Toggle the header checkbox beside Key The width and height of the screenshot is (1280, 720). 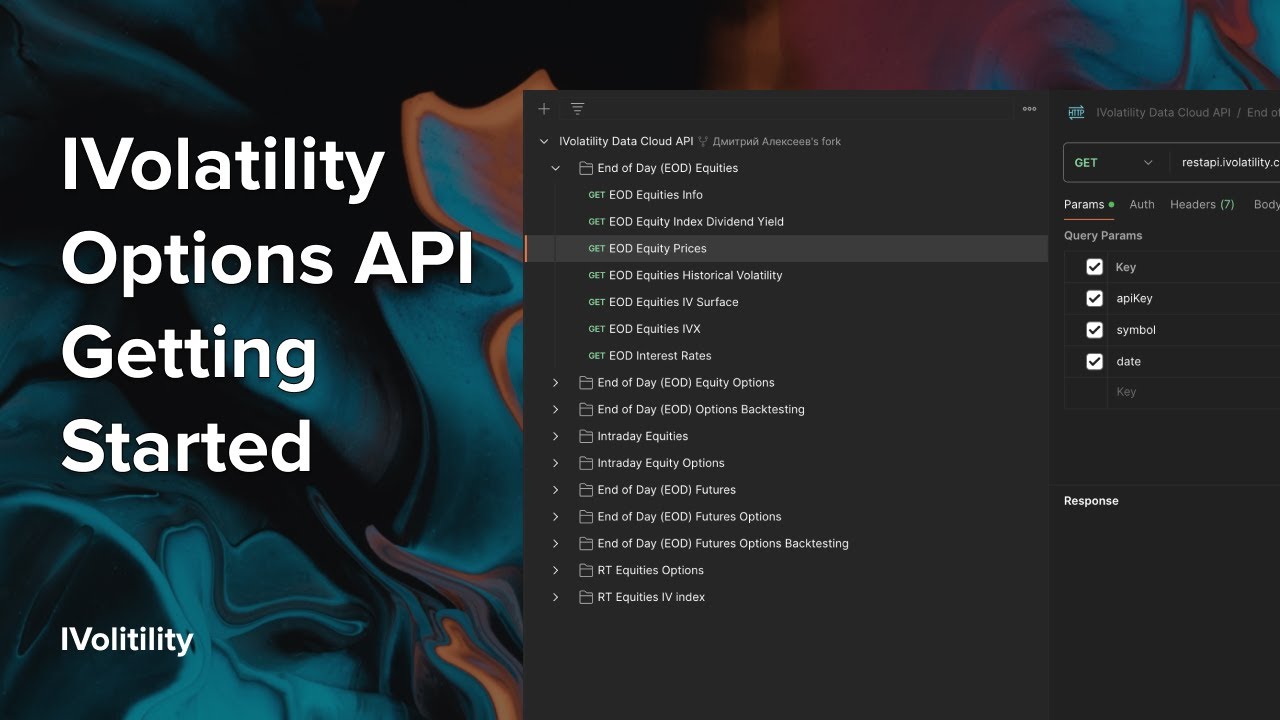coord(1094,267)
